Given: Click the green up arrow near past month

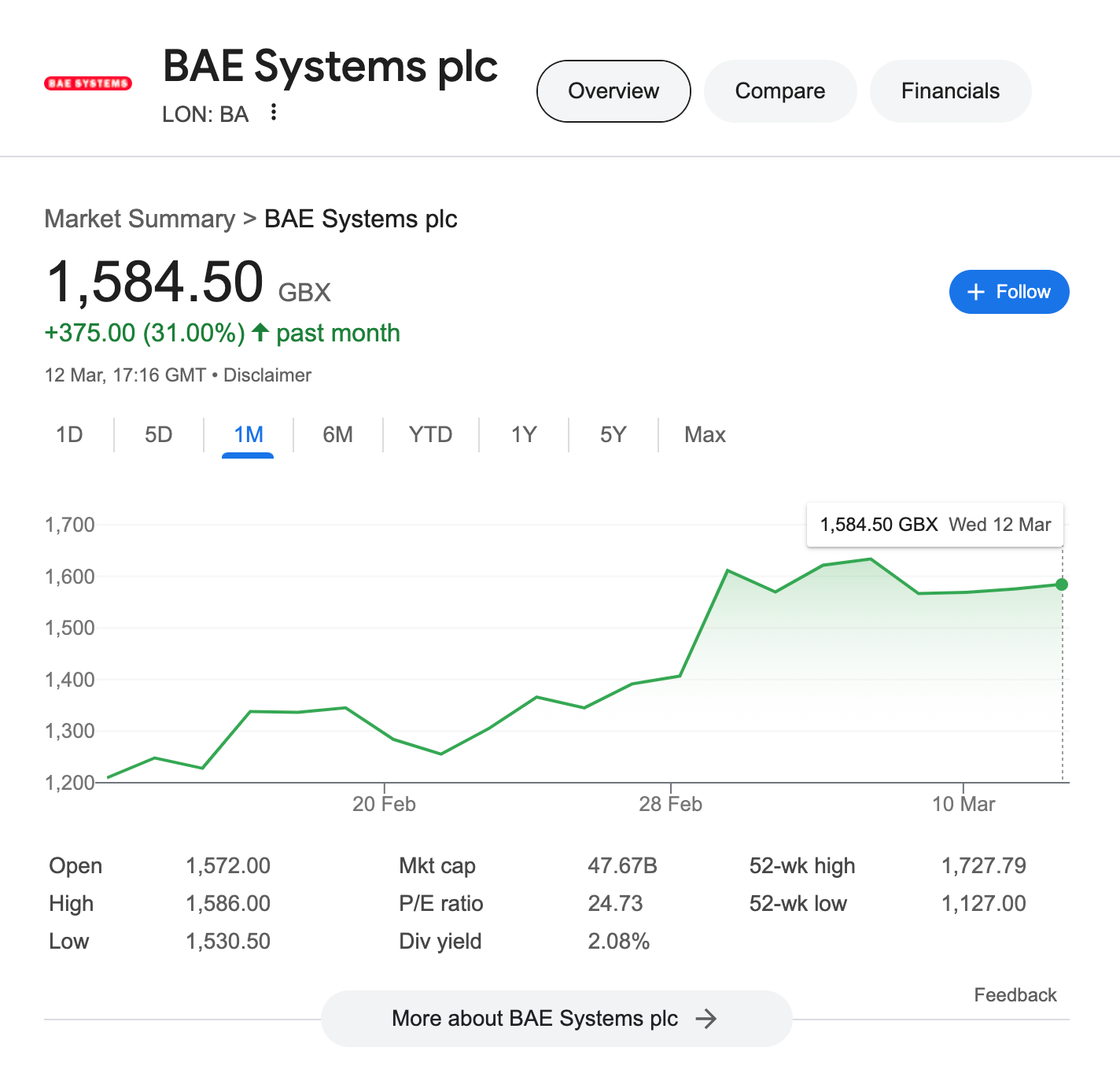Looking at the screenshot, I should (260, 333).
